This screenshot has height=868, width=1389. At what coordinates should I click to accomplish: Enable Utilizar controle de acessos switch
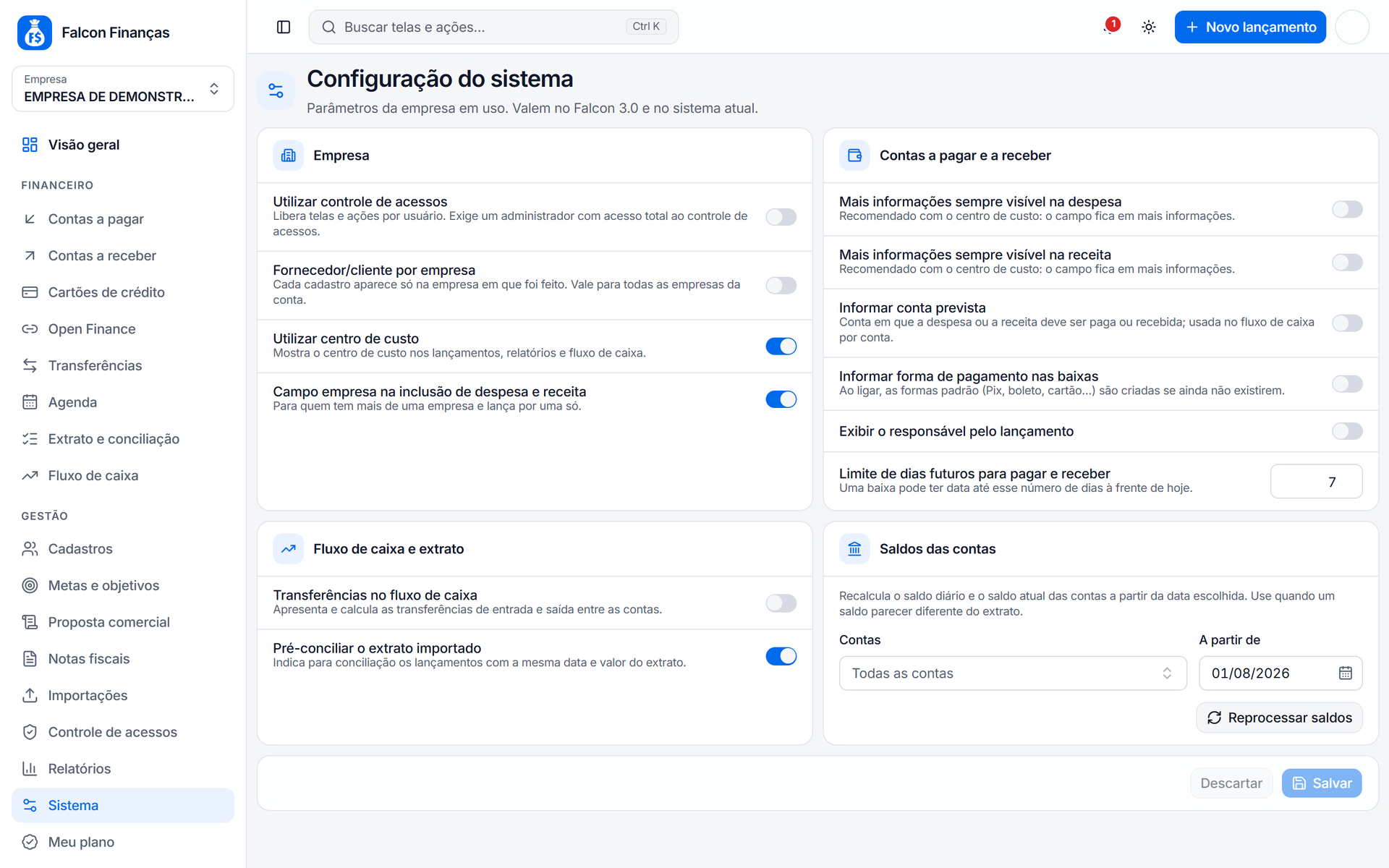pyautogui.click(x=781, y=217)
